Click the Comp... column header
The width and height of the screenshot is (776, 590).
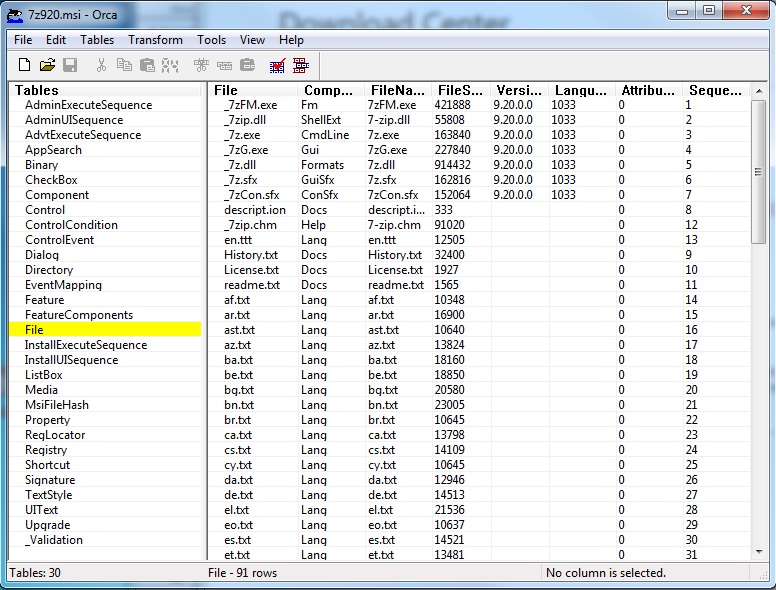[x=331, y=90]
